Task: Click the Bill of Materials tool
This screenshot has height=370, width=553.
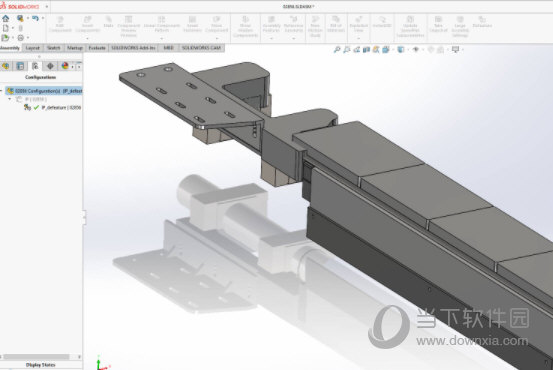Action: pos(336,24)
